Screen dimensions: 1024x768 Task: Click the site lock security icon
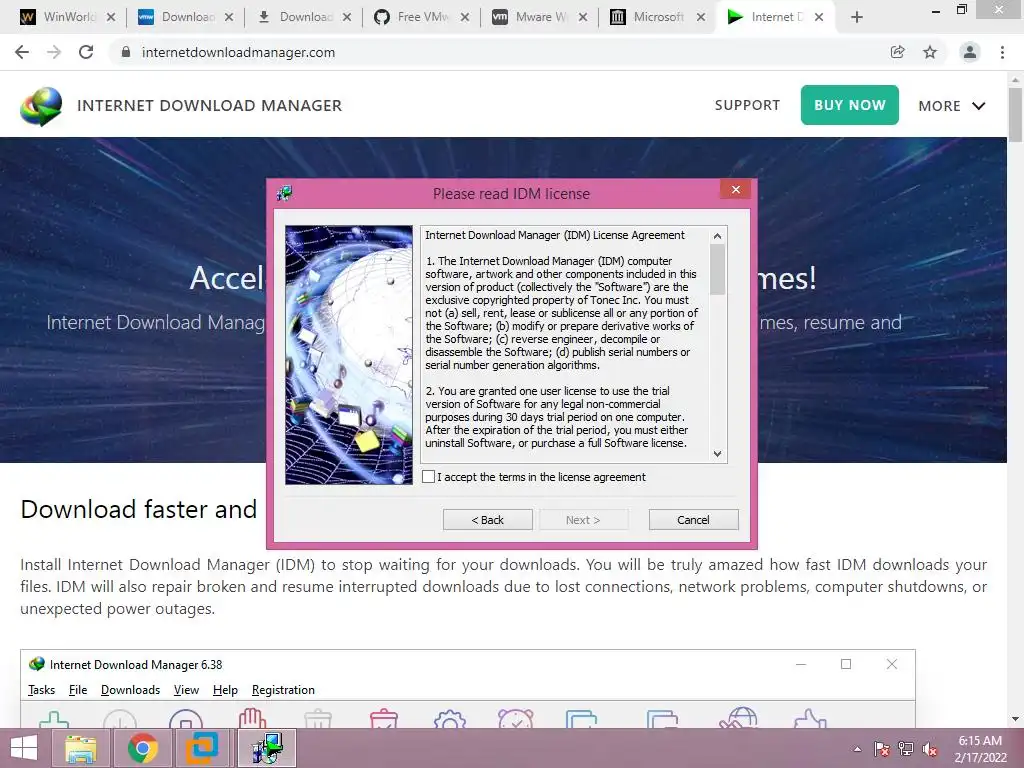point(126,52)
